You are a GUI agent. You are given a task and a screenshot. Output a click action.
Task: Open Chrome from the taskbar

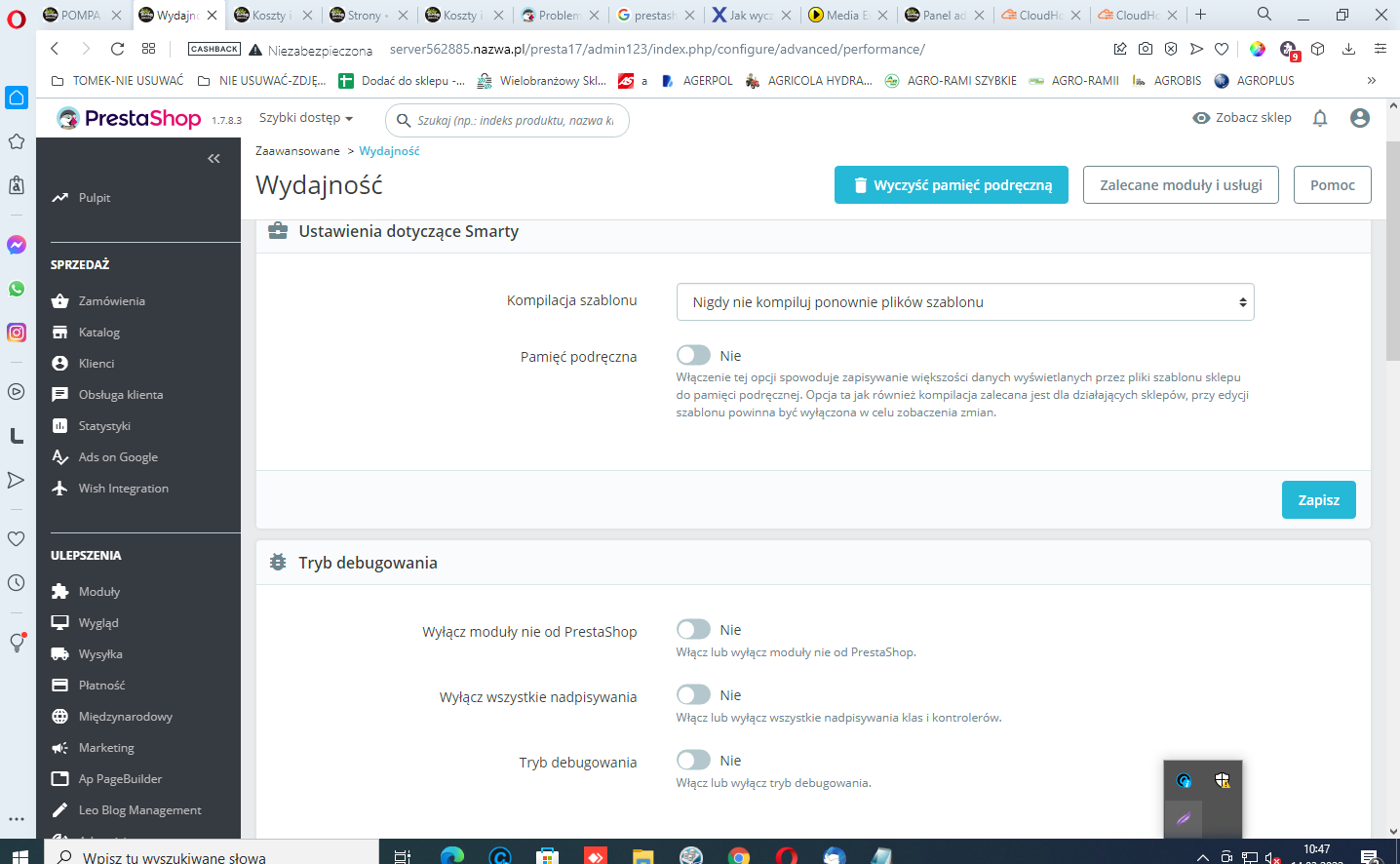pos(739,856)
